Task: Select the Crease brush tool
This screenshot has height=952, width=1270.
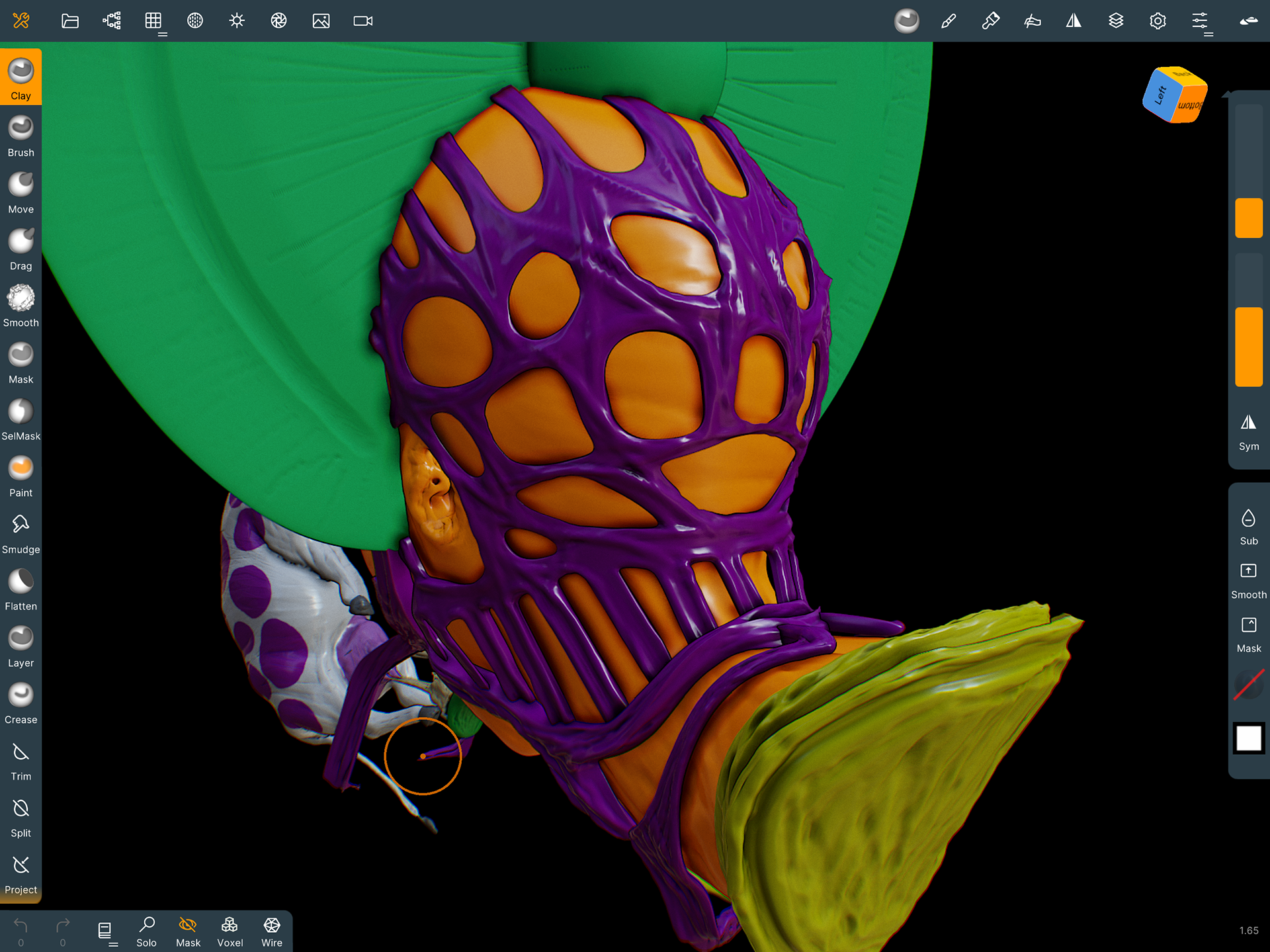Action: click(x=21, y=703)
